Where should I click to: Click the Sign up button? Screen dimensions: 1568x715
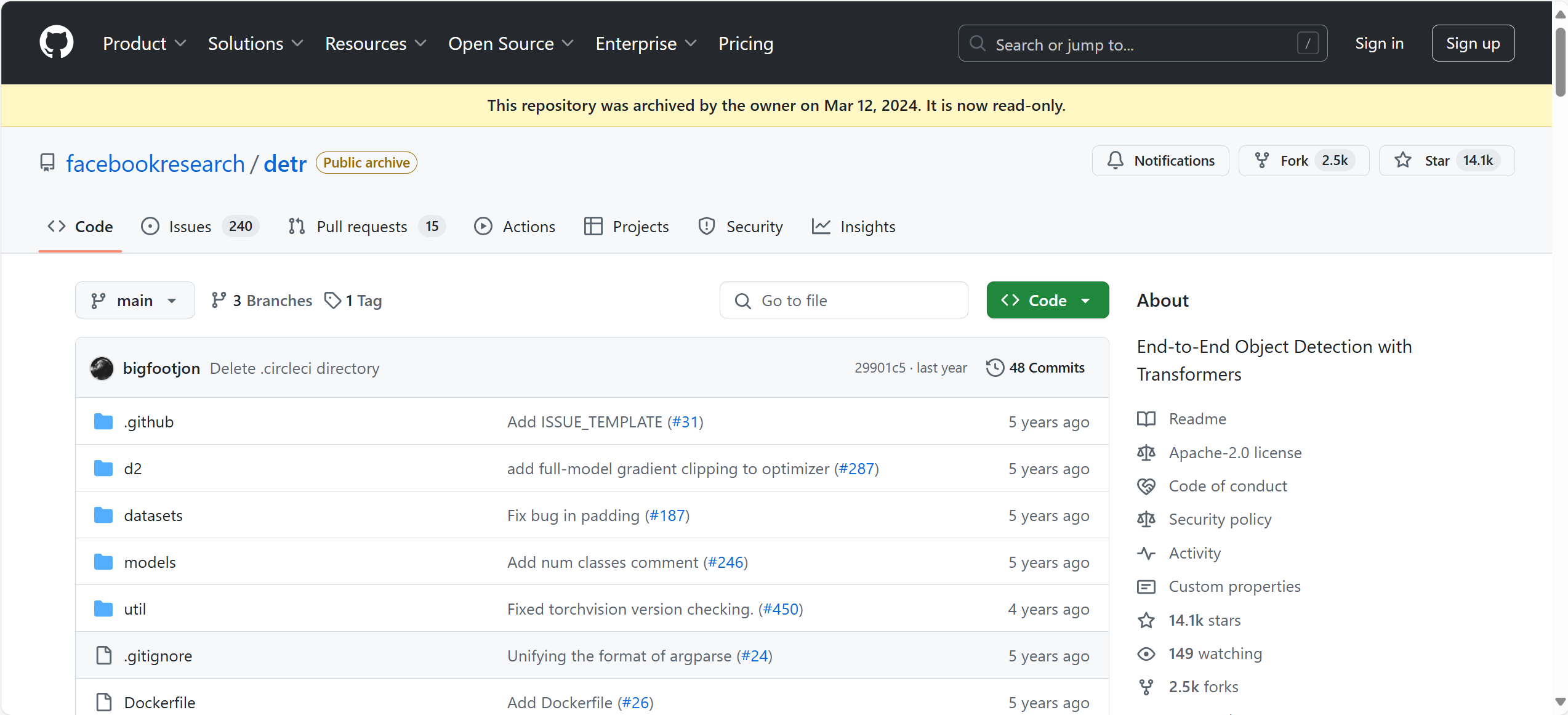click(x=1473, y=43)
